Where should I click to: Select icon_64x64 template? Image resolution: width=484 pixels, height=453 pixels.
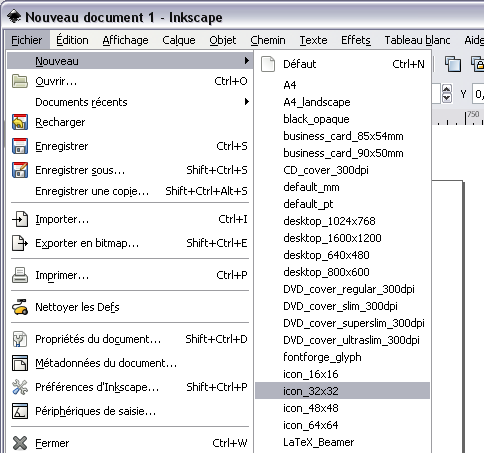[342, 425]
